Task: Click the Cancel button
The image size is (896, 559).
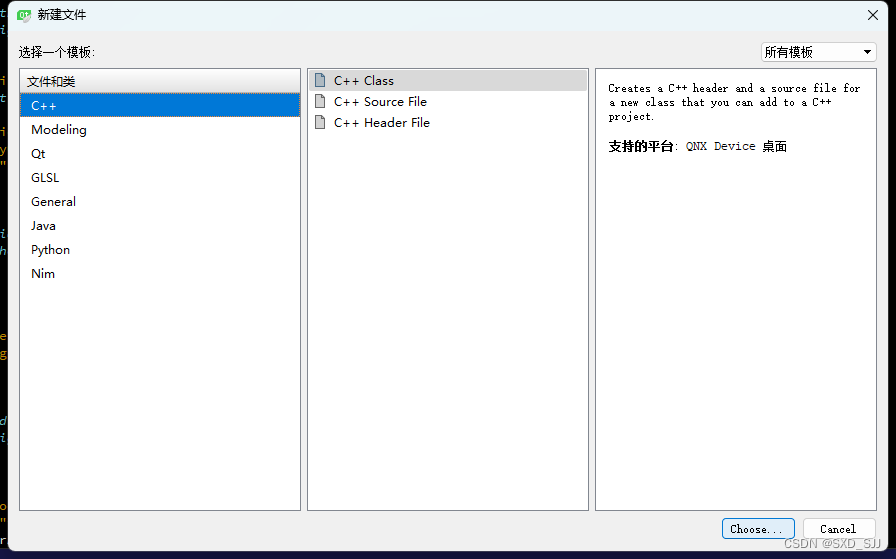Action: [x=839, y=529]
